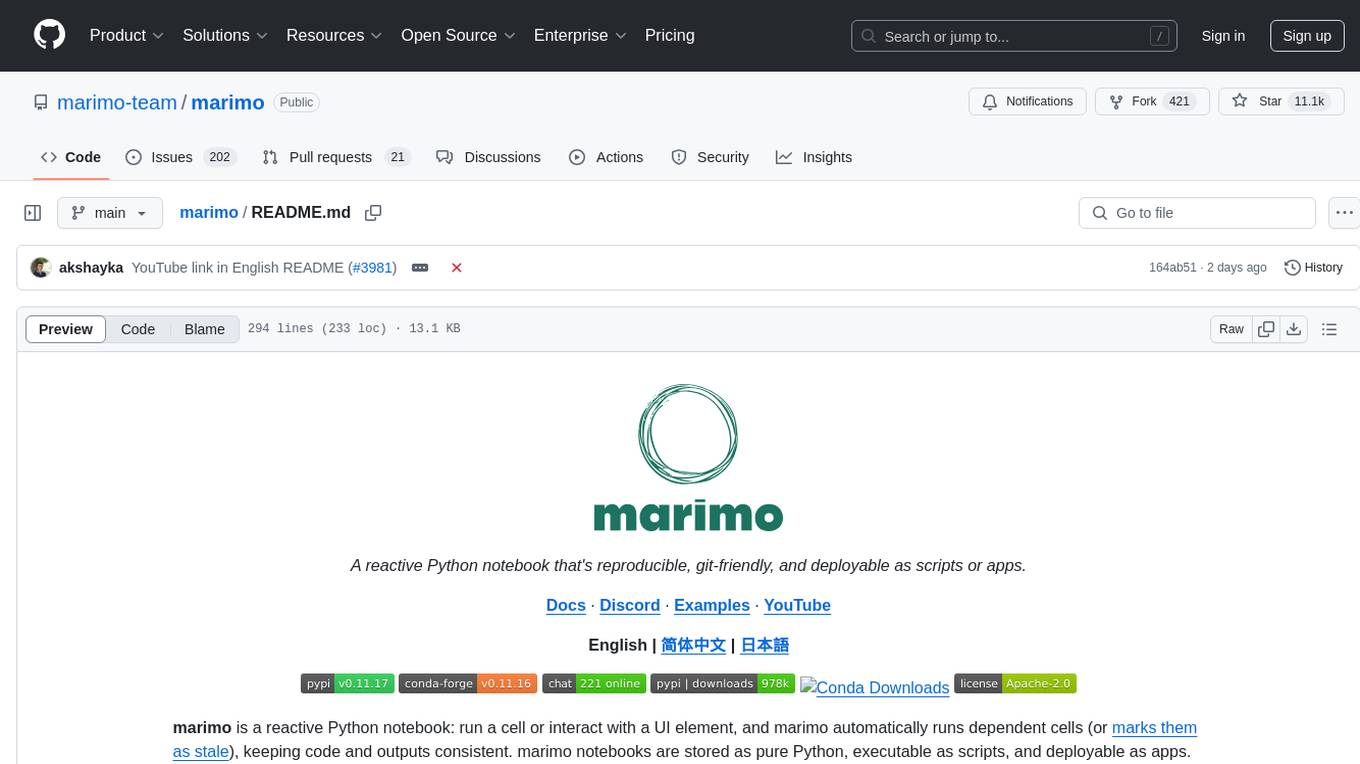View the Insights tab

(x=814, y=157)
